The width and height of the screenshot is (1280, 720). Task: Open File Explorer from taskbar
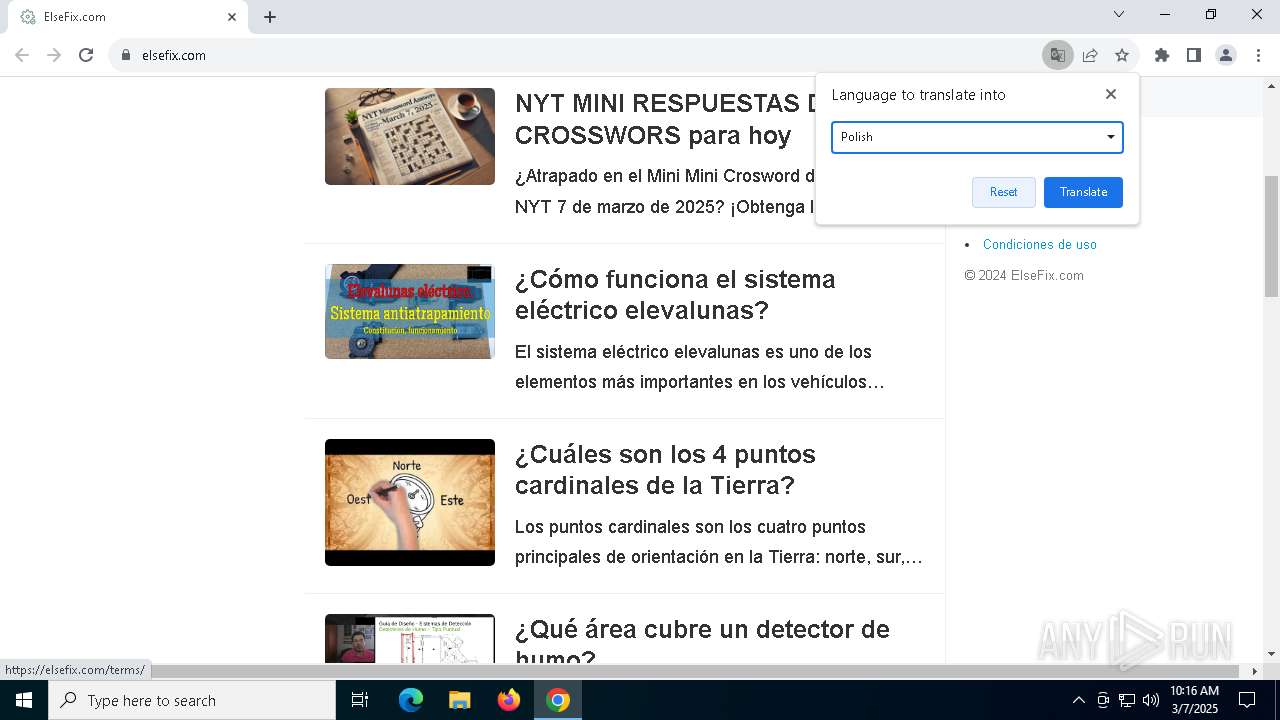[459, 700]
